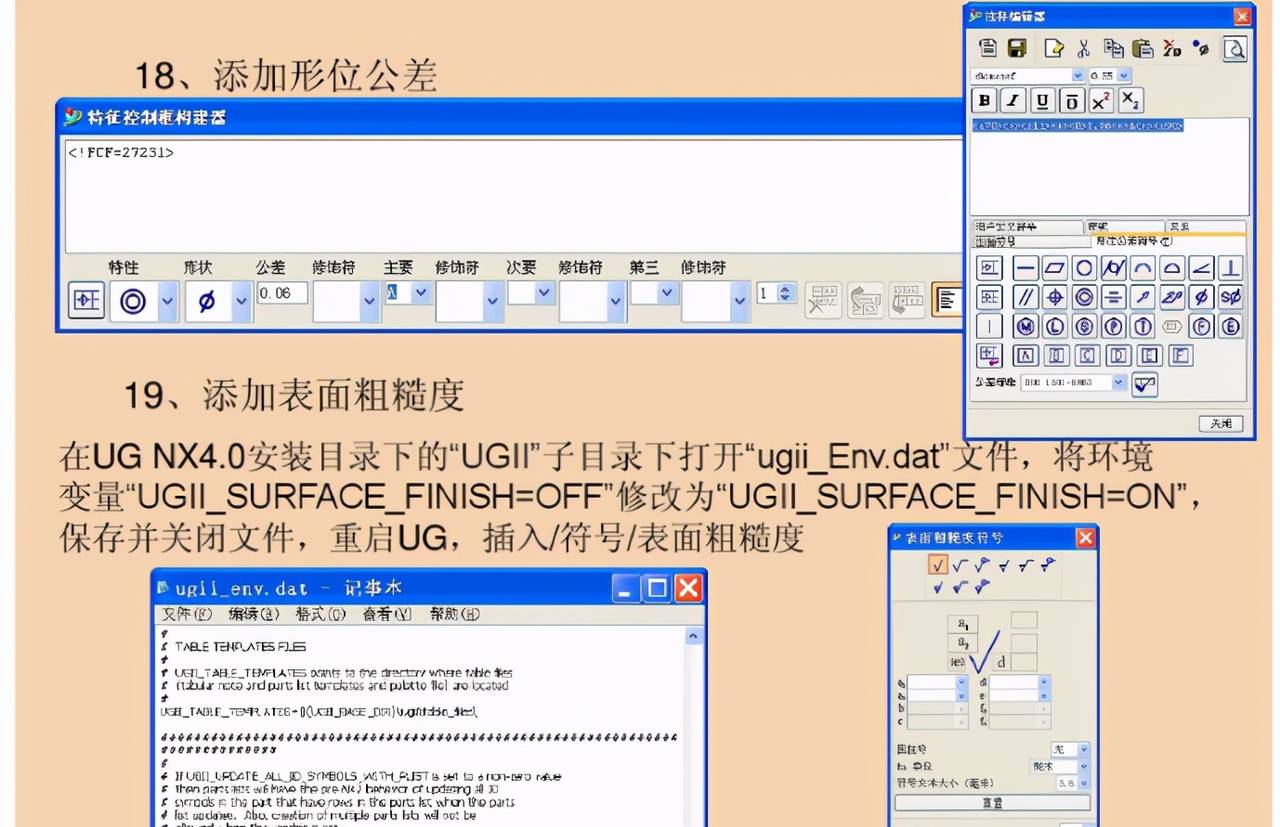Select the parallelism symbol in symbol palette
This screenshot has width=1280, height=827.
[x=1028, y=297]
